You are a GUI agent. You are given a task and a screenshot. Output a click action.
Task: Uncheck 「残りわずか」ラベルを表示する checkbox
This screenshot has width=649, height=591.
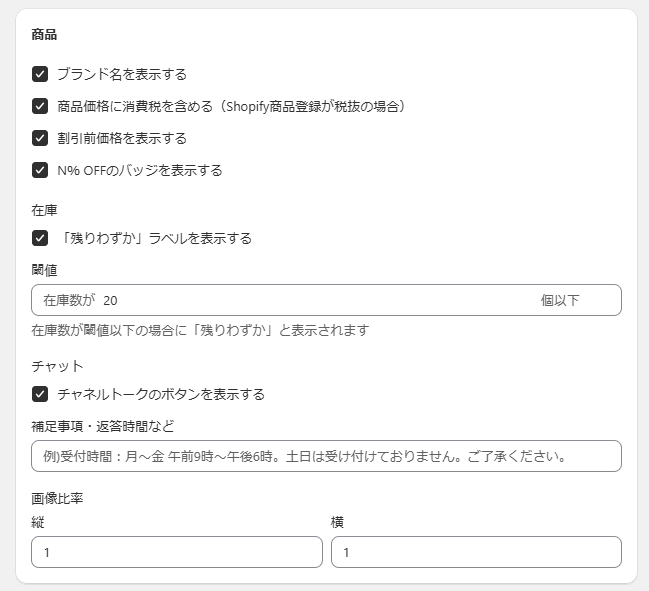pyautogui.click(x=40, y=238)
